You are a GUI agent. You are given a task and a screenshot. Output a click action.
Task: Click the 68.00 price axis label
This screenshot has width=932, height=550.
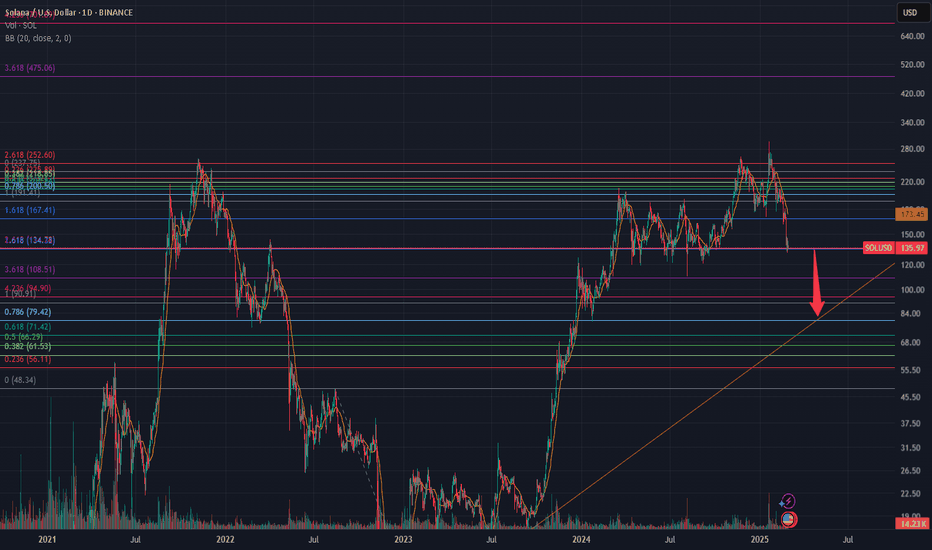pyautogui.click(x=912, y=342)
